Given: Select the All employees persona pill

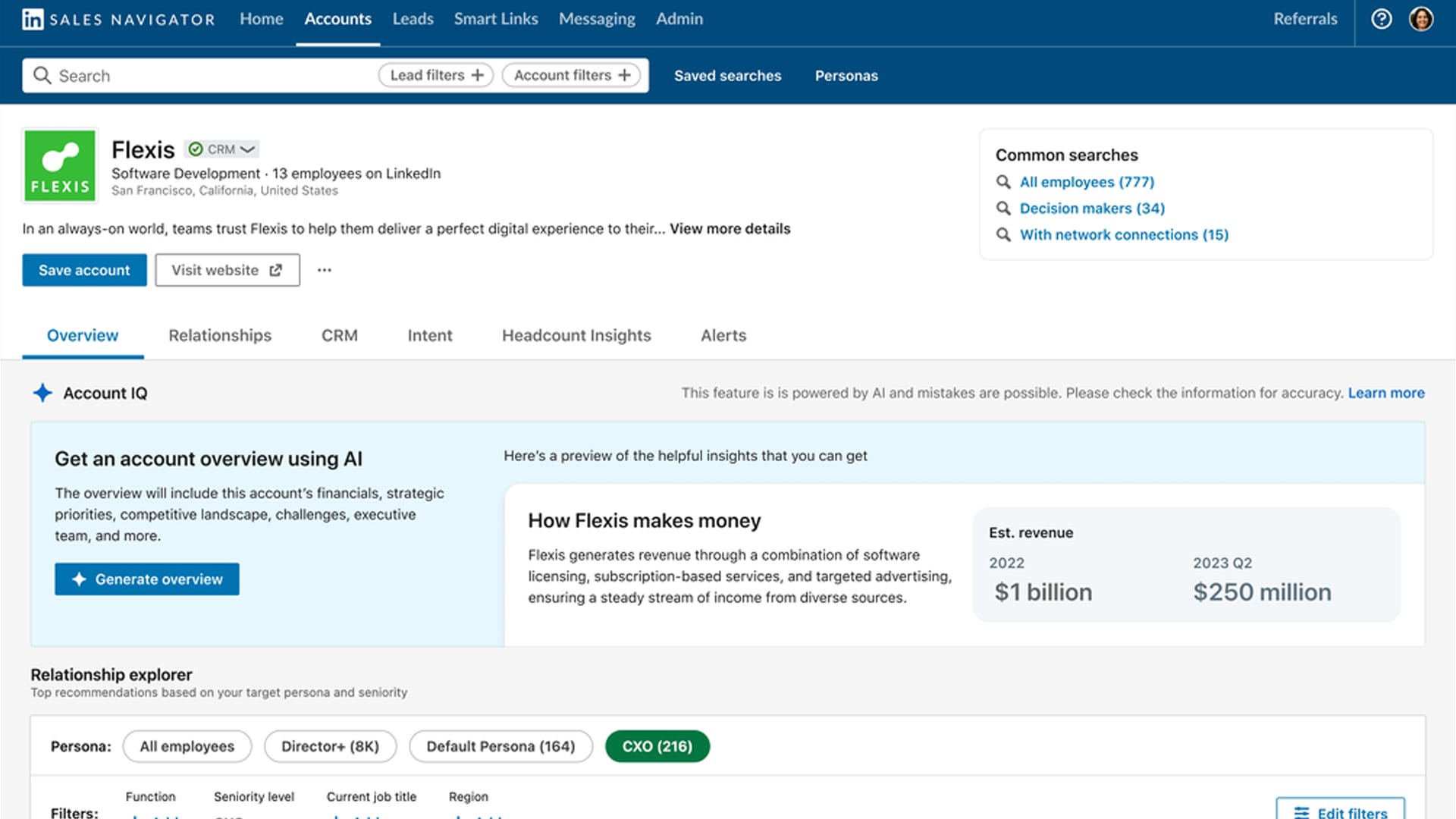Looking at the screenshot, I should [187, 746].
